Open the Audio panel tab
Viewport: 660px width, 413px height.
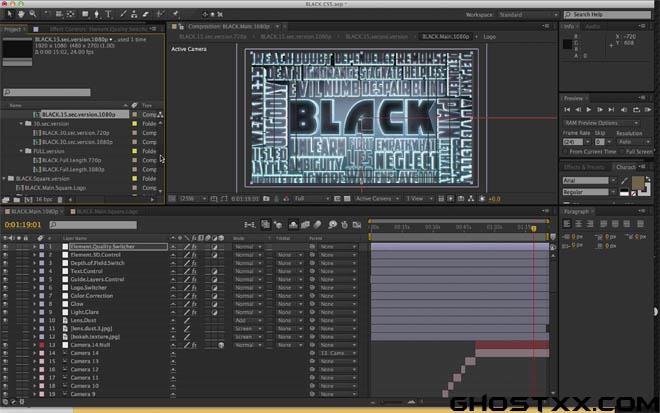pos(593,27)
